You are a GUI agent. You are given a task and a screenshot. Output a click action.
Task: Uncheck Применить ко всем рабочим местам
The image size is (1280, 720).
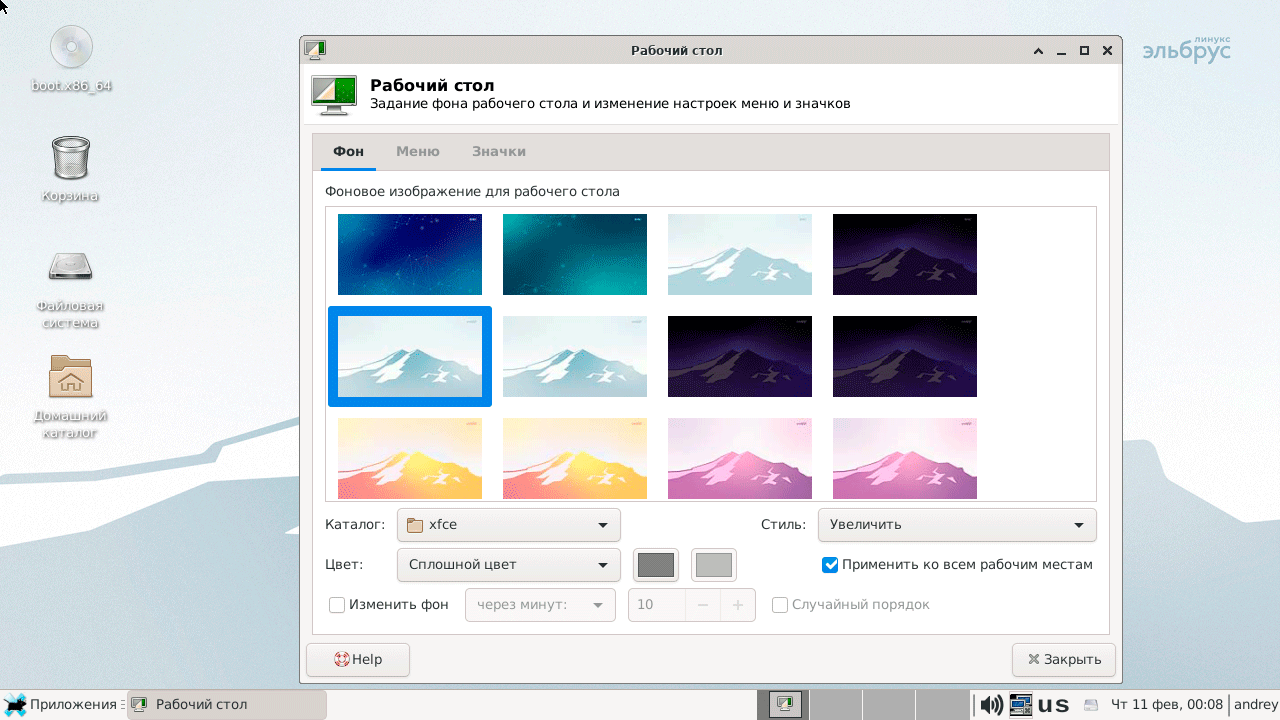(830, 565)
